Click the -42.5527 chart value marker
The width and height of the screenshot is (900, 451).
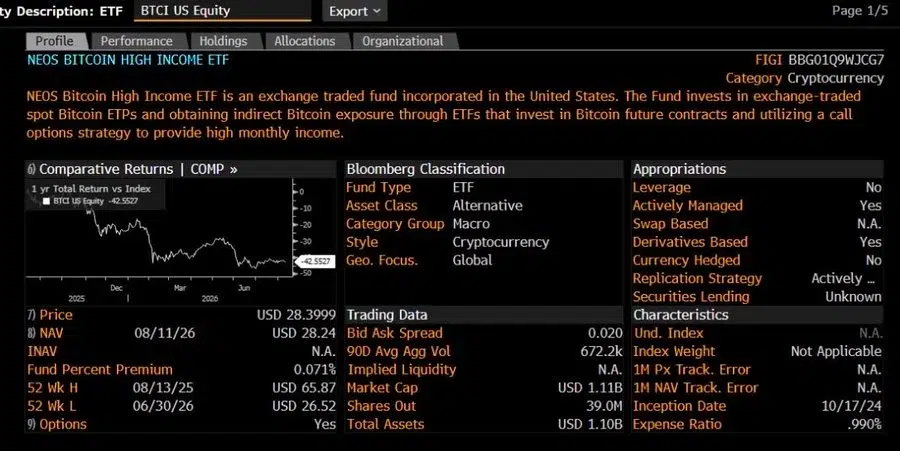(x=315, y=262)
